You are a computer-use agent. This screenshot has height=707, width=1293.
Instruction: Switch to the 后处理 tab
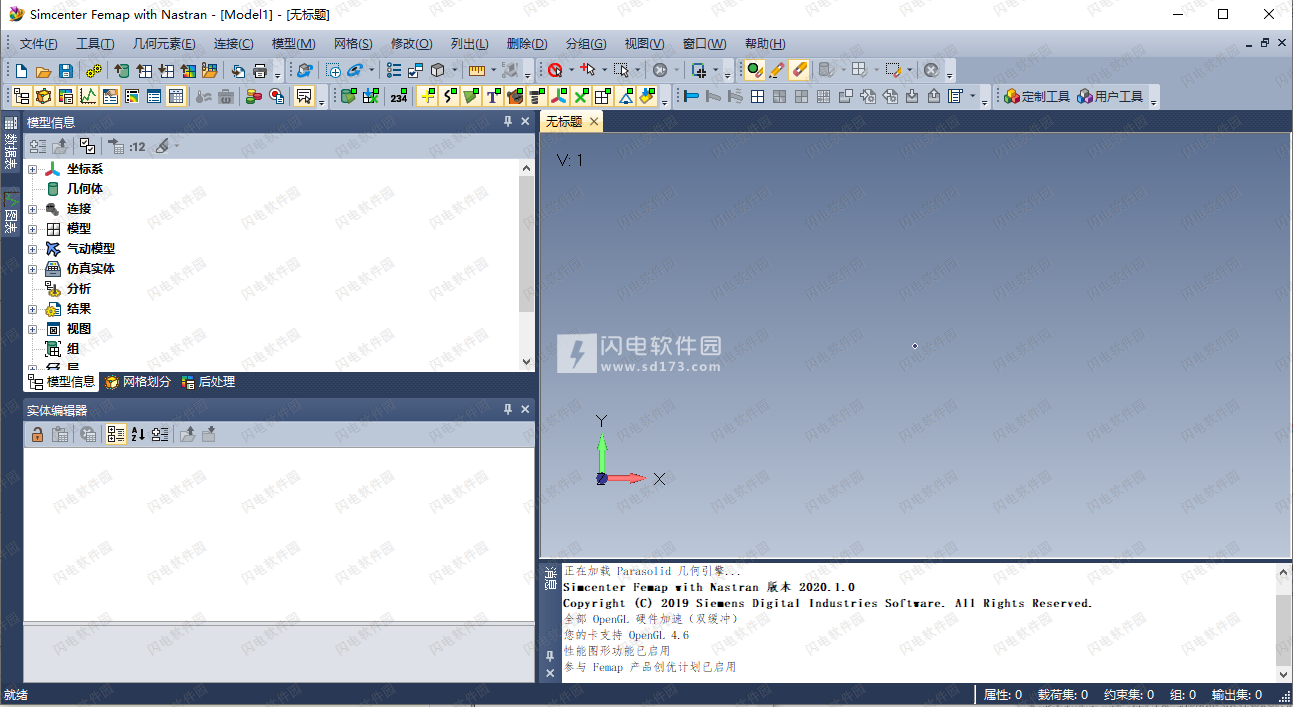coord(208,382)
